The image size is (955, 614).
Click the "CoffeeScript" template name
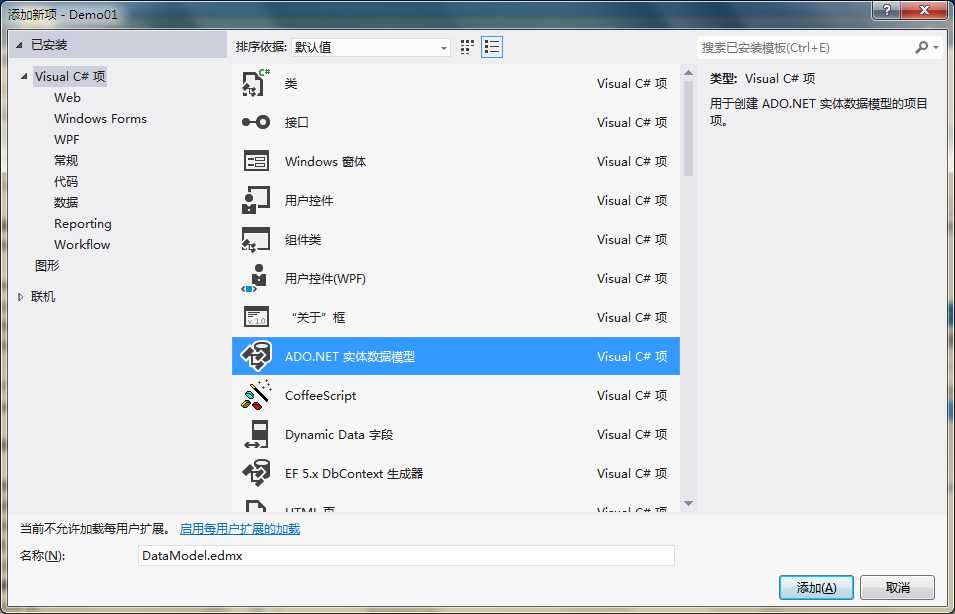tap(320, 396)
